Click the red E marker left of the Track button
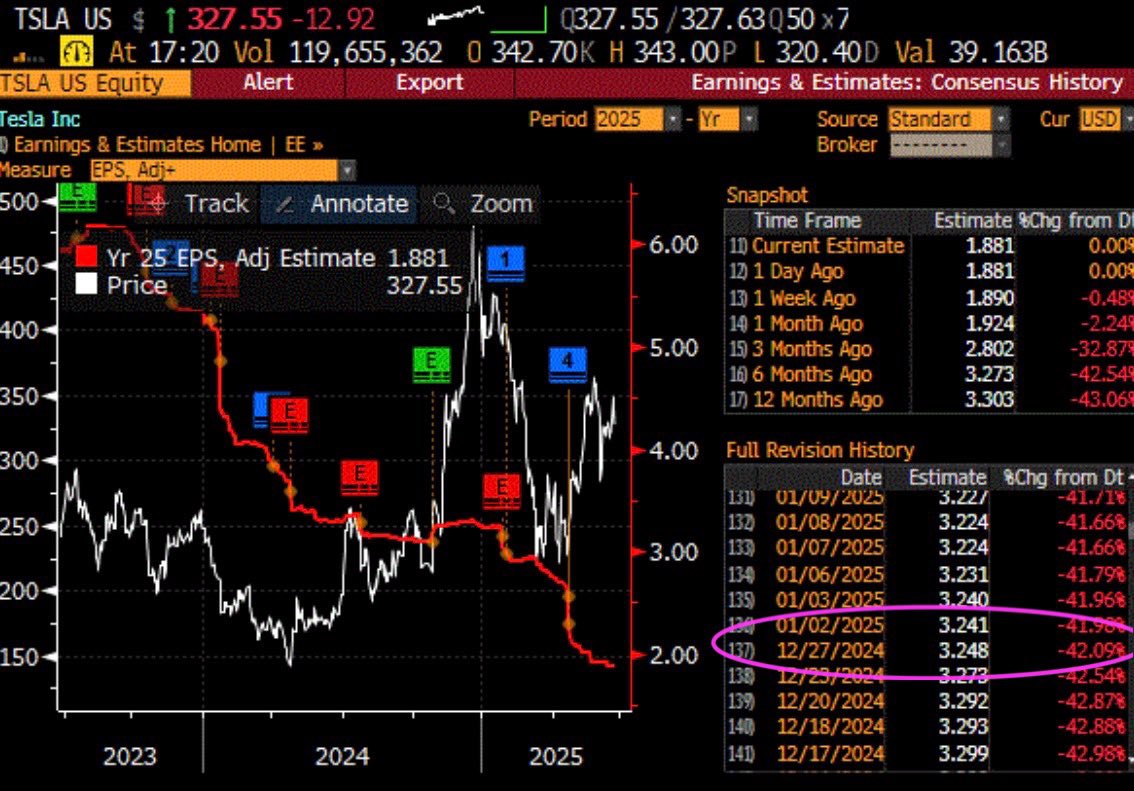This screenshot has height=791, width=1134. point(147,198)
